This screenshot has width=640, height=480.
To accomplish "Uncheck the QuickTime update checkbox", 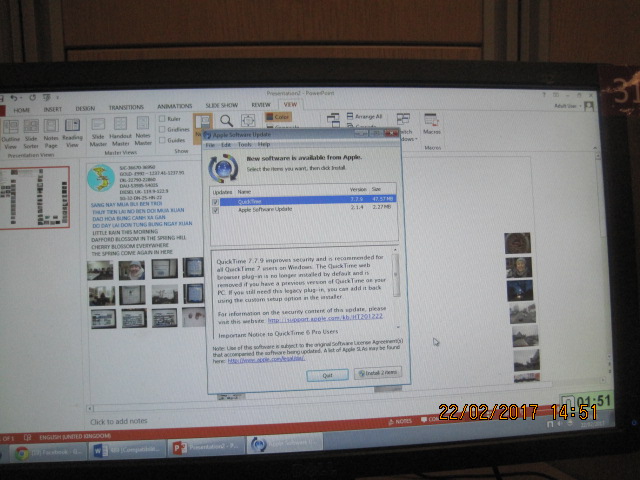I will 215,202.
